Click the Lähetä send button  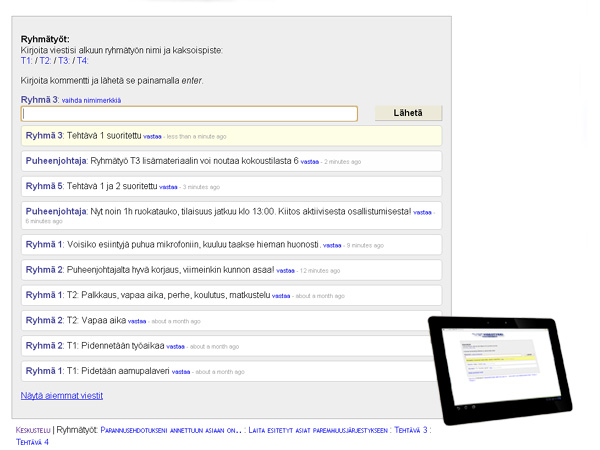407,114
